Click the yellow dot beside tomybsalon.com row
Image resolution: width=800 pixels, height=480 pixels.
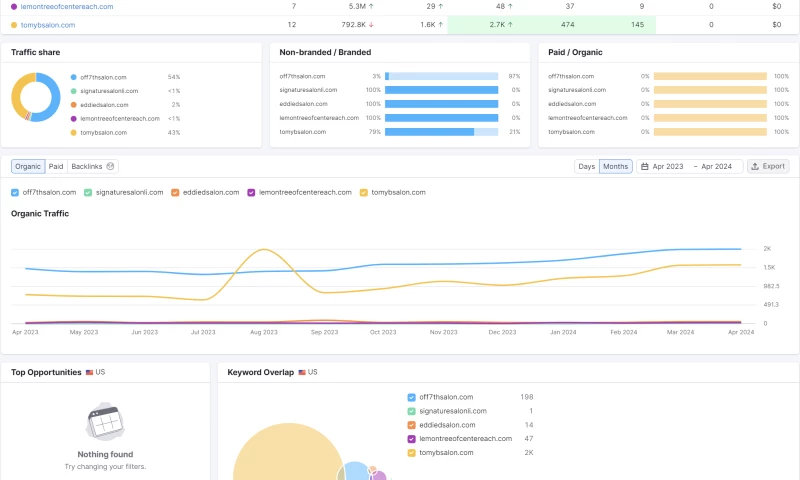click(x=14, y=25)
